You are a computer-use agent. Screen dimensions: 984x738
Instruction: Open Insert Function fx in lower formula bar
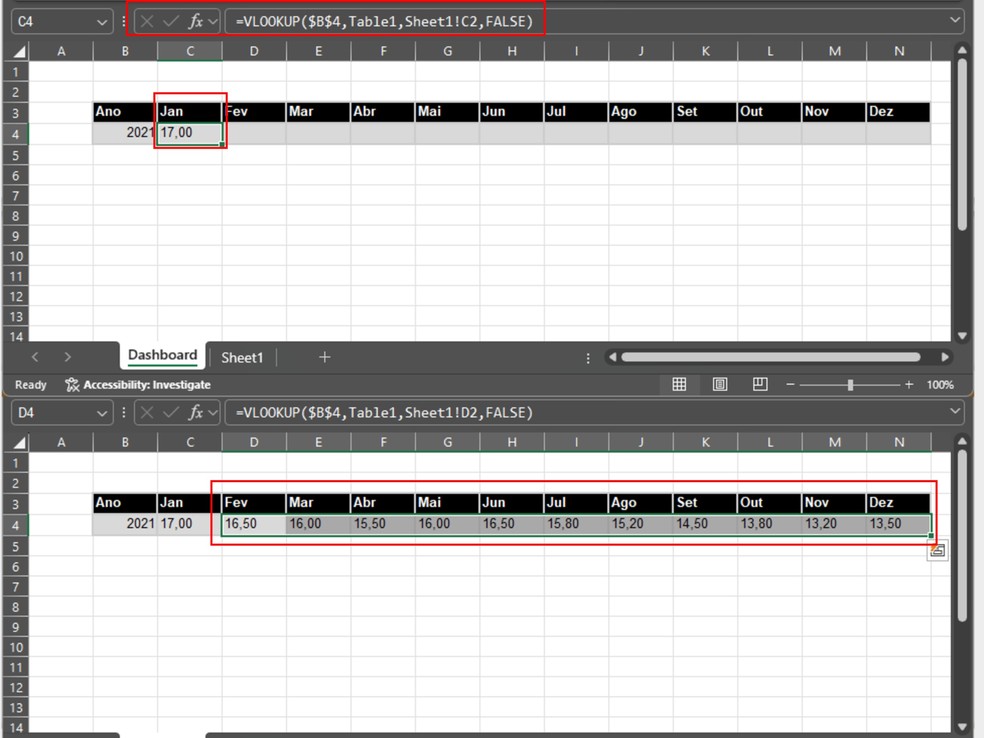[x=196, y=412]
